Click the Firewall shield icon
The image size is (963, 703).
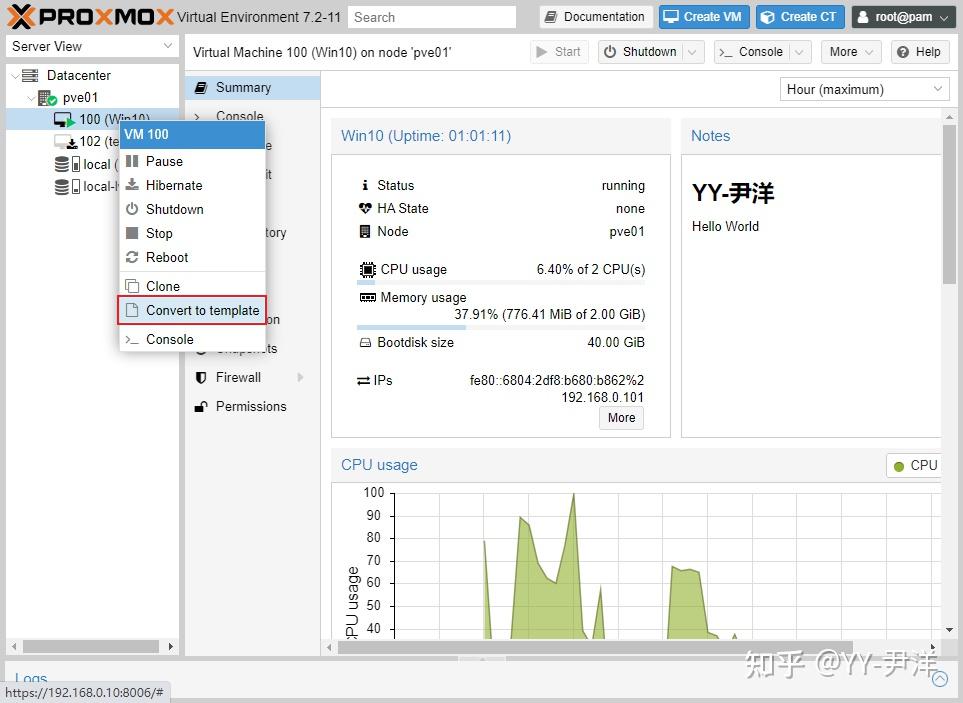click(x=201, y=378)
